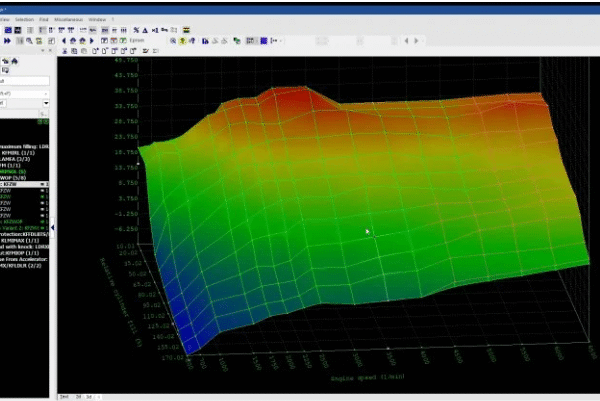Click the second up arrow icon before right arrow
The height and width of the screenshot is (401, 600).
click(x=82, y=41)
